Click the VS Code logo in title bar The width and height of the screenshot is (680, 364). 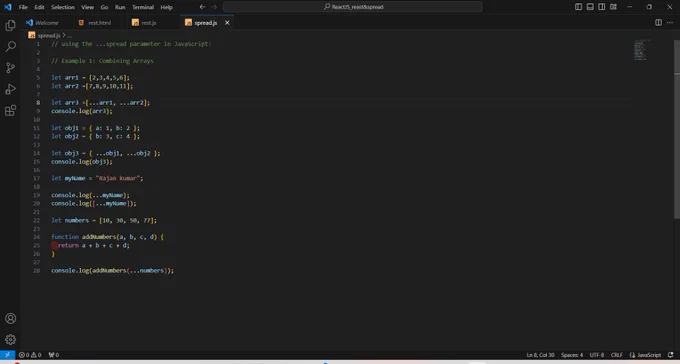pyautogui.click(x=7, y=7)
